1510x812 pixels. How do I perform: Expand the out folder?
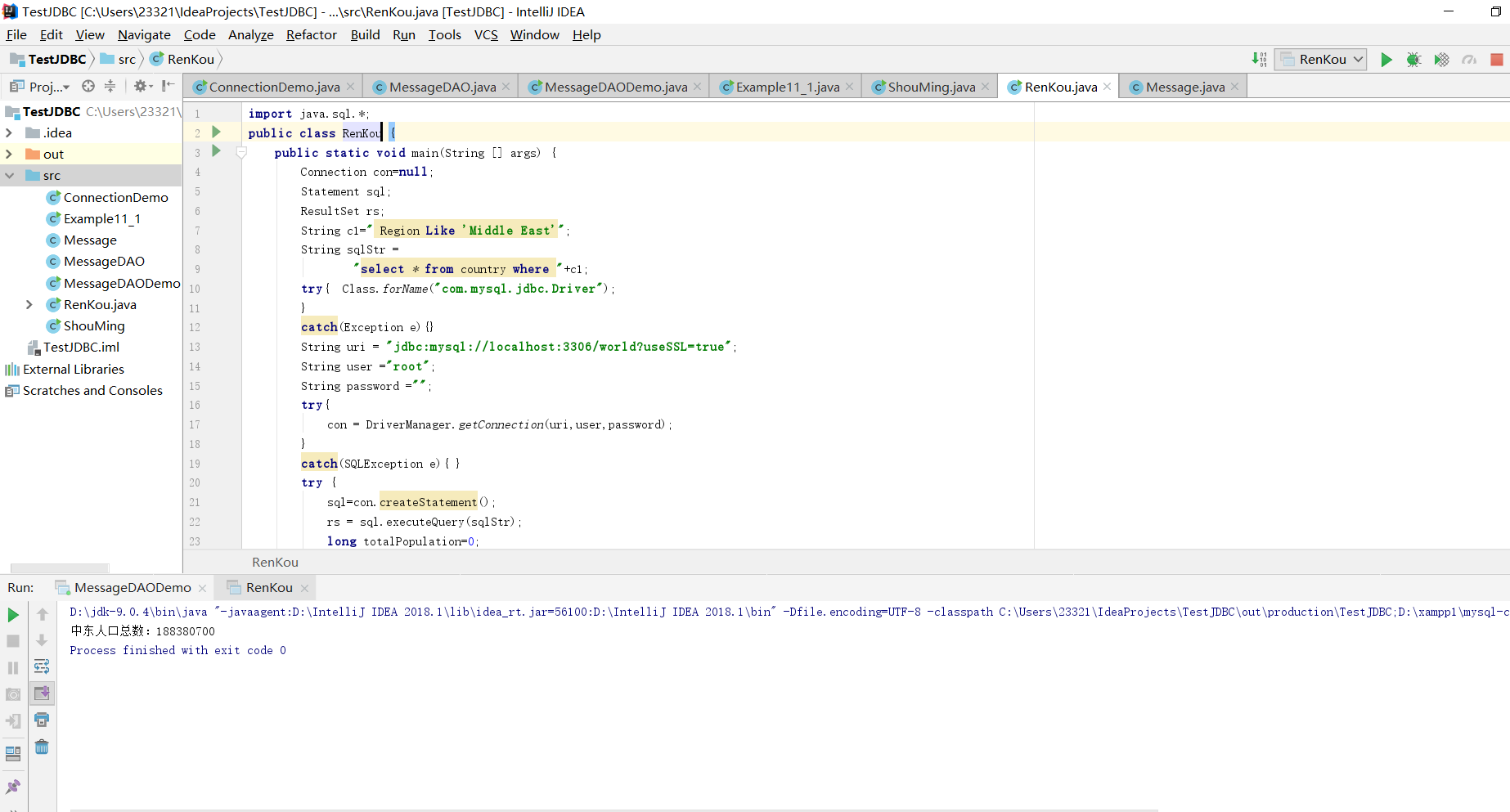coord(9,154)
